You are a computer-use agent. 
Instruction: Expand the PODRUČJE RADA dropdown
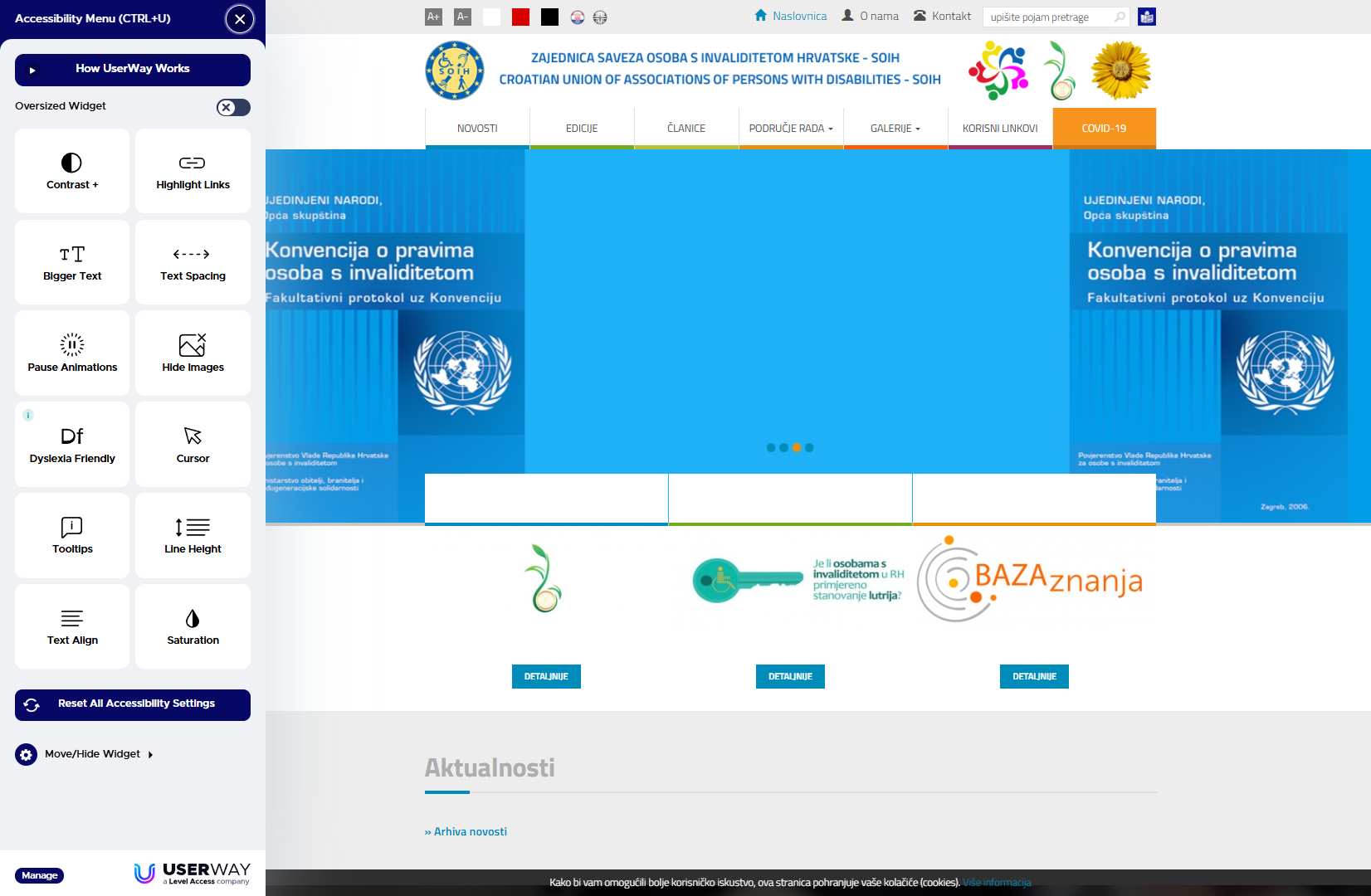pyautogui.click(x=791, y=129)
